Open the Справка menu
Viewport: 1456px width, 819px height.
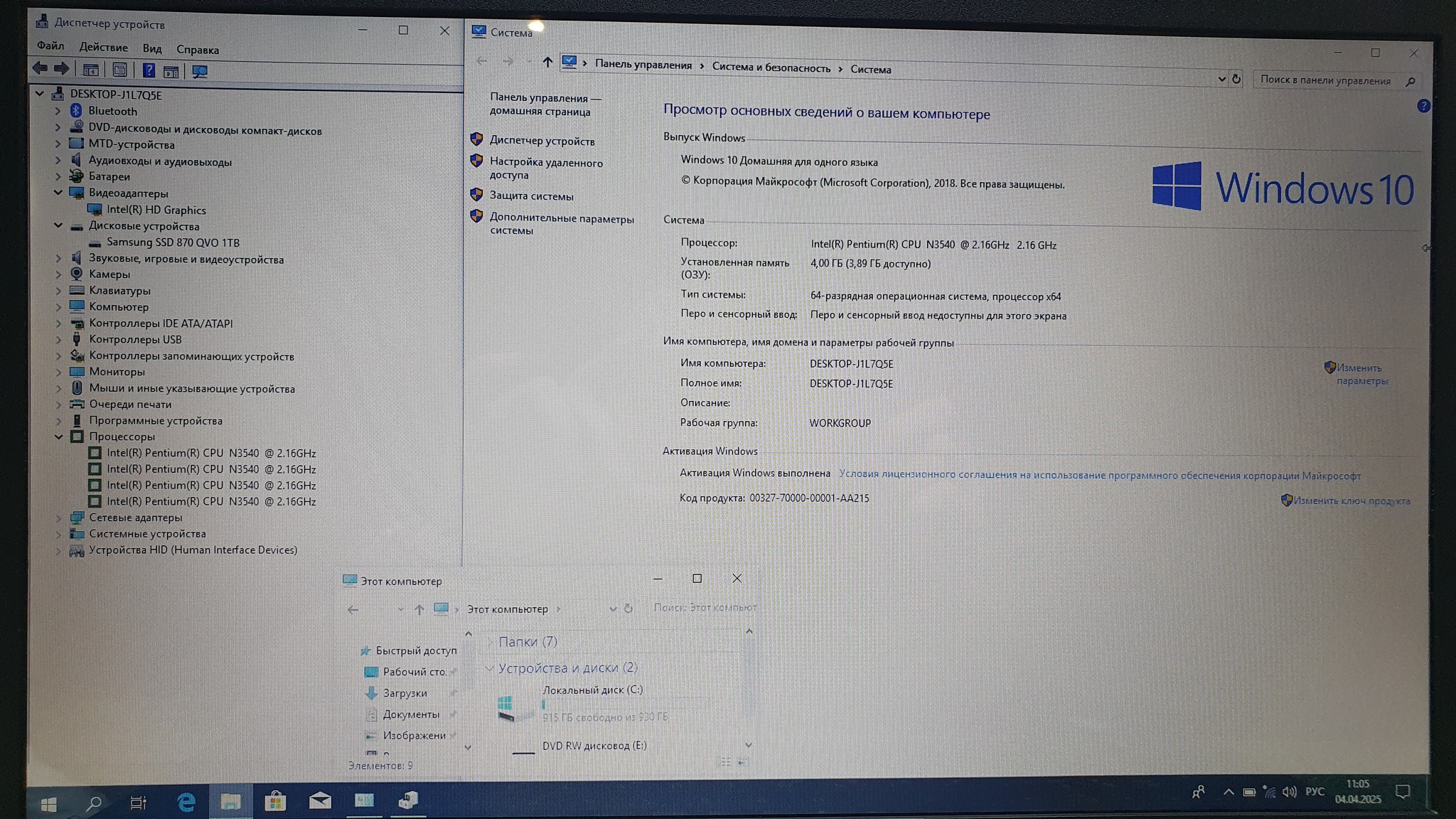click(x=197, y=50)
